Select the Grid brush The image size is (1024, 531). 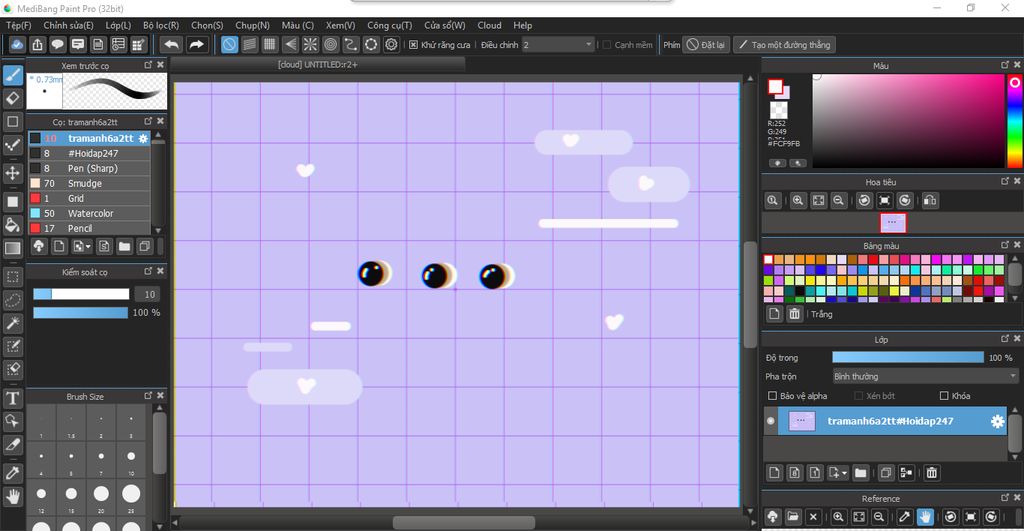pyautogui.click(x=89, y=199)
